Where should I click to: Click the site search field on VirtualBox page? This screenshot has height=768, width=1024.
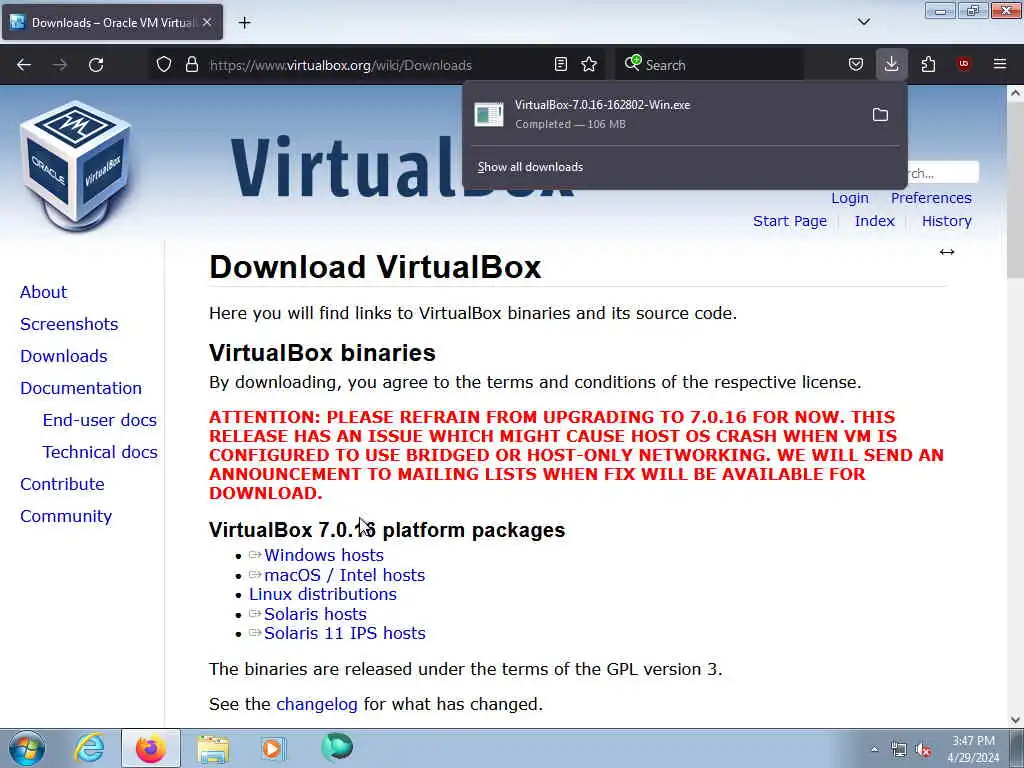943,173
